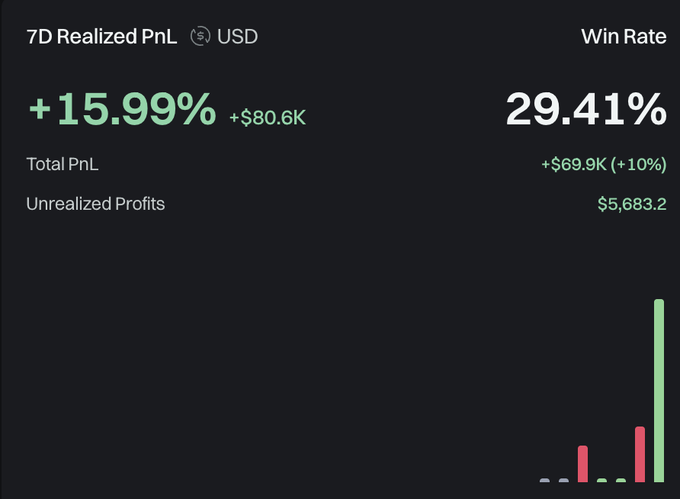Click the tallest green bar in chart
Image resolution: width=680 pixels, height=499 pixels.
[659, 390]
